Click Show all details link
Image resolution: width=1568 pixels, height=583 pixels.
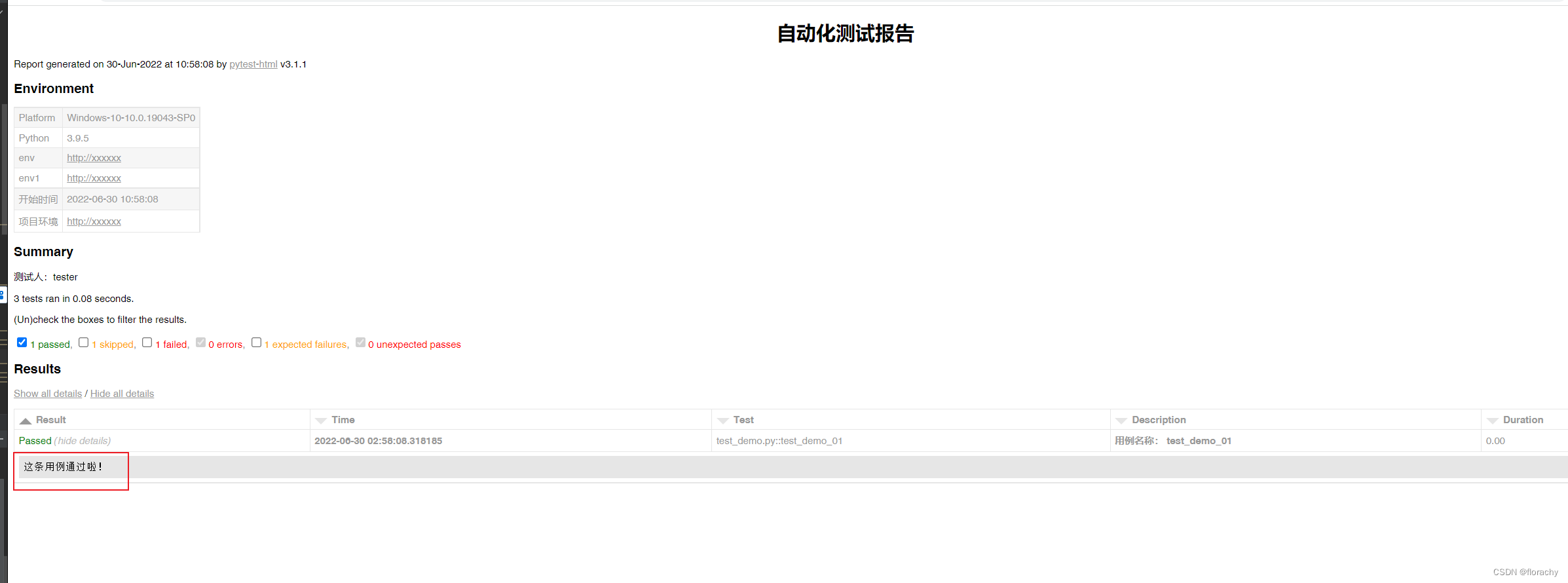[48, 394]
